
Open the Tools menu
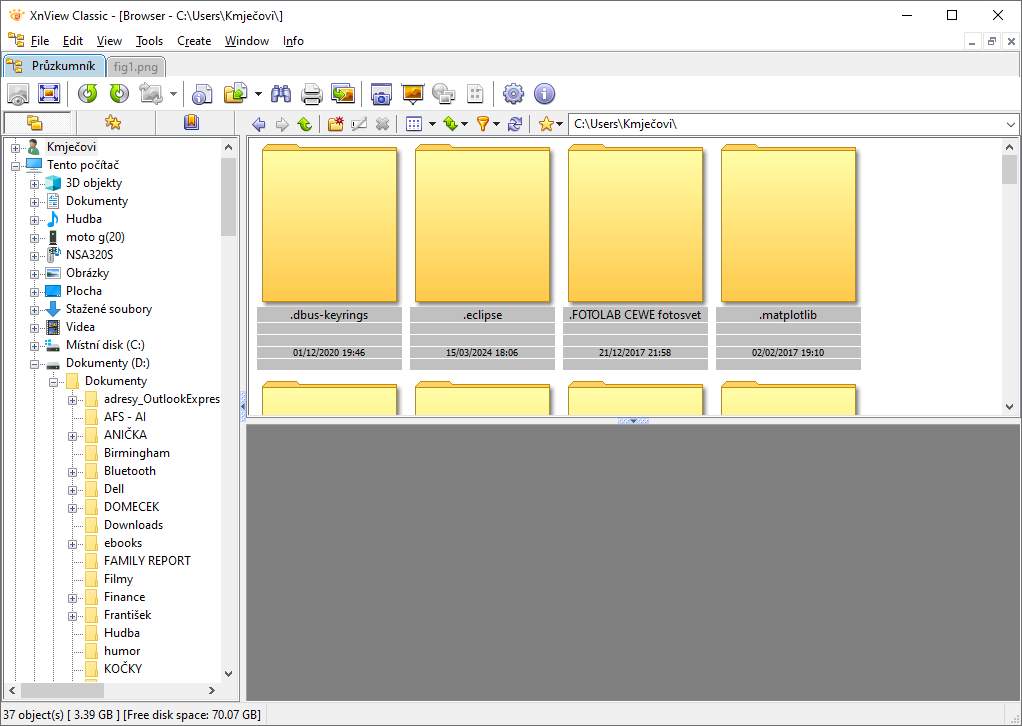coord(149,41)
